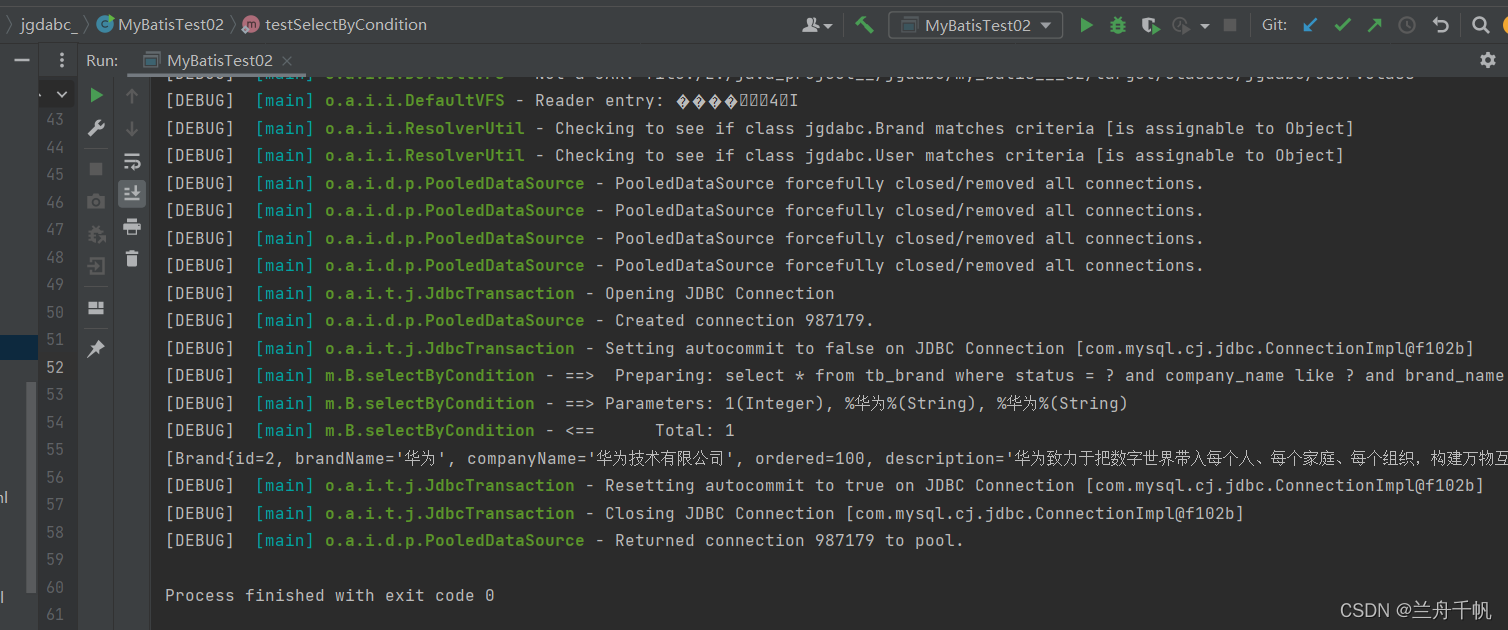Click the 'Run:' panel label
The width and height of the screenshot is (1508, 630).
[x=102, y=61]
